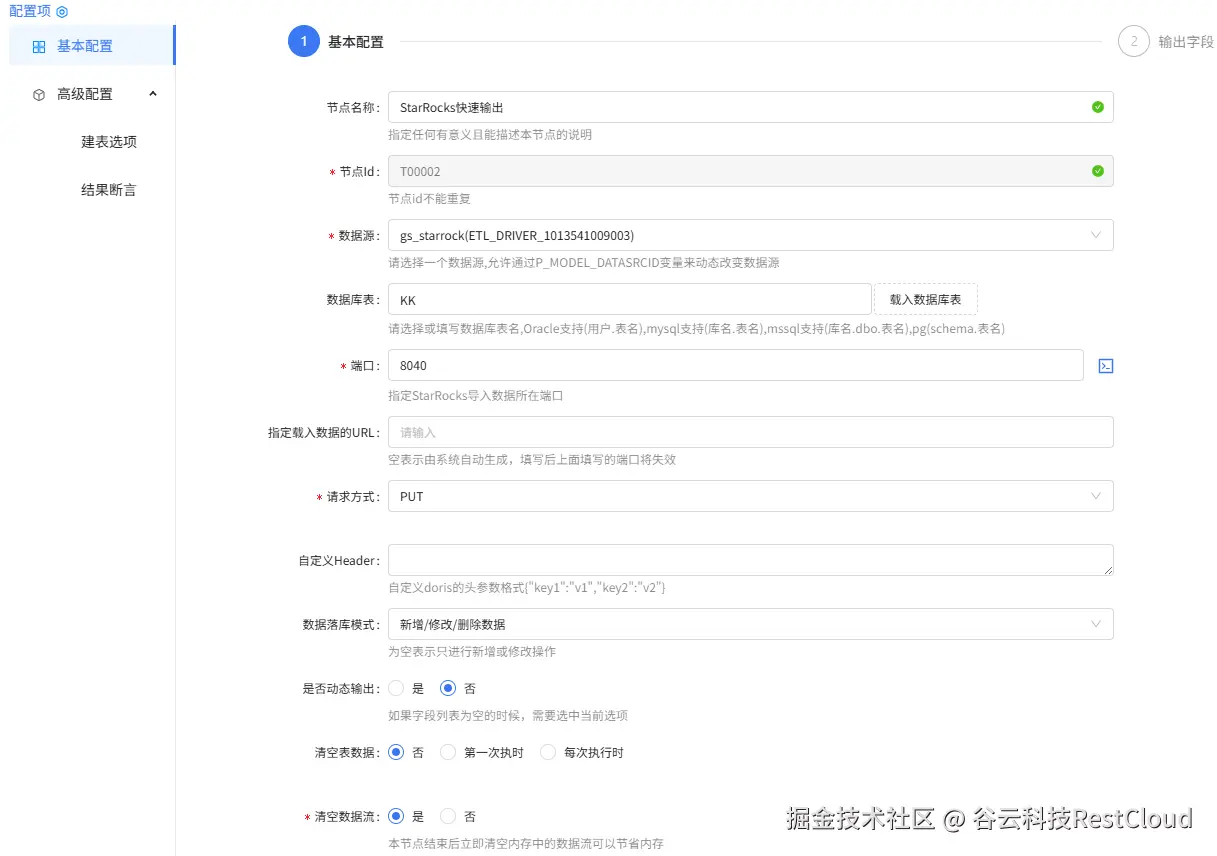Click the 节点Id input field
The height and width of the screenshot is (856, 1217).
pos(750,171)
